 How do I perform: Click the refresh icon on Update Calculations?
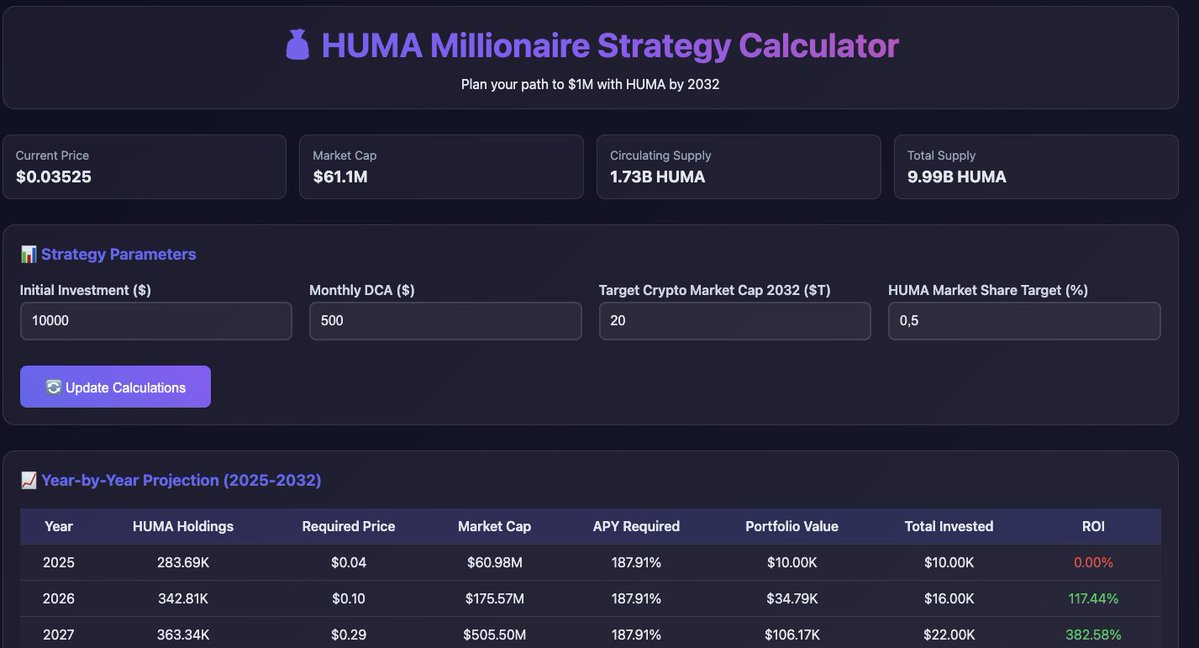(x=54, y=387)
